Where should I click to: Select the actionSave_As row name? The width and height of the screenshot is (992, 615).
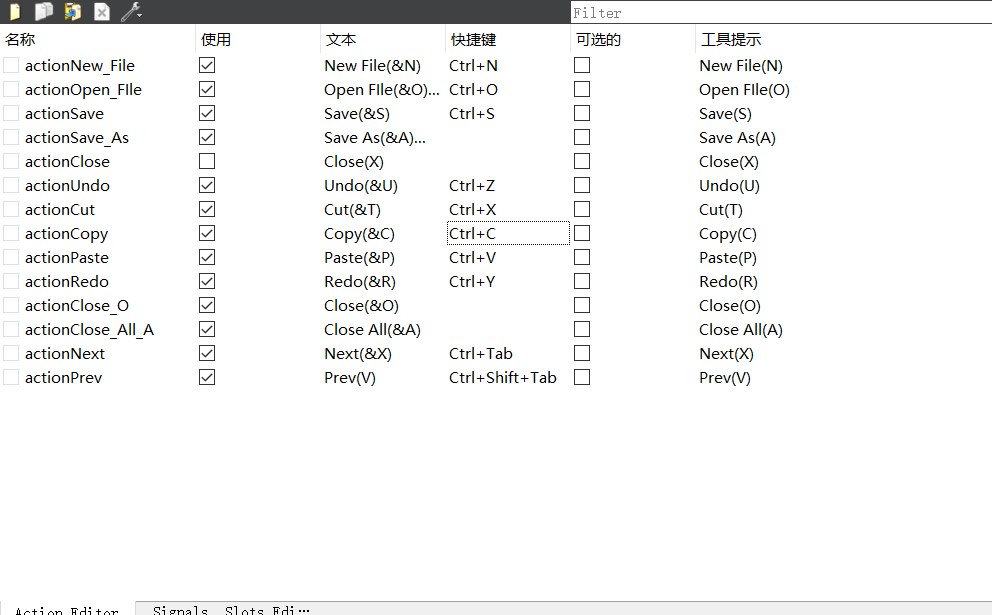tap(77, 138)
